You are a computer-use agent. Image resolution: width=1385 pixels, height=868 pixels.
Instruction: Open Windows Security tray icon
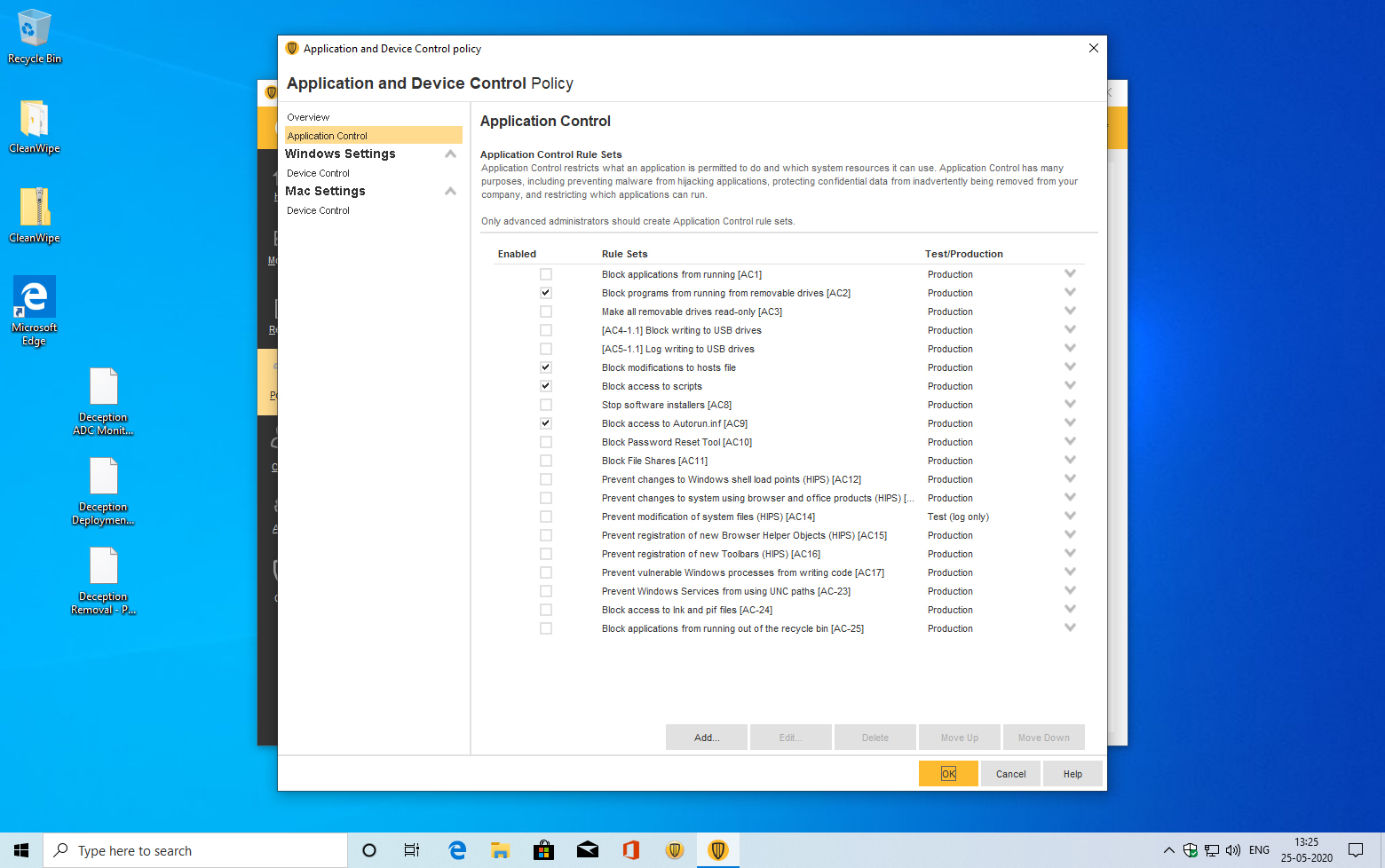[x=1191, y=850]
